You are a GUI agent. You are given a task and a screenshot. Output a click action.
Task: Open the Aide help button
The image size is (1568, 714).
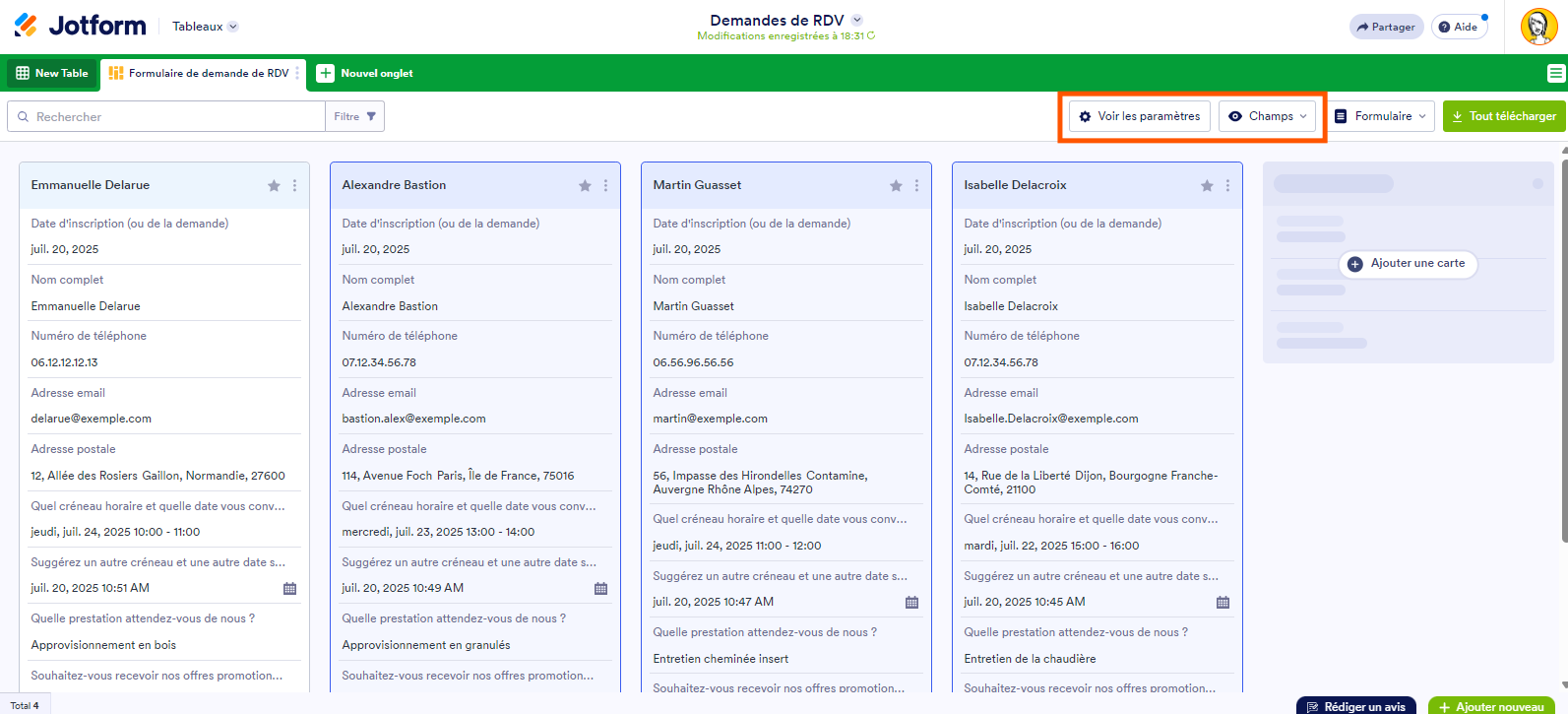point(1459,27)
